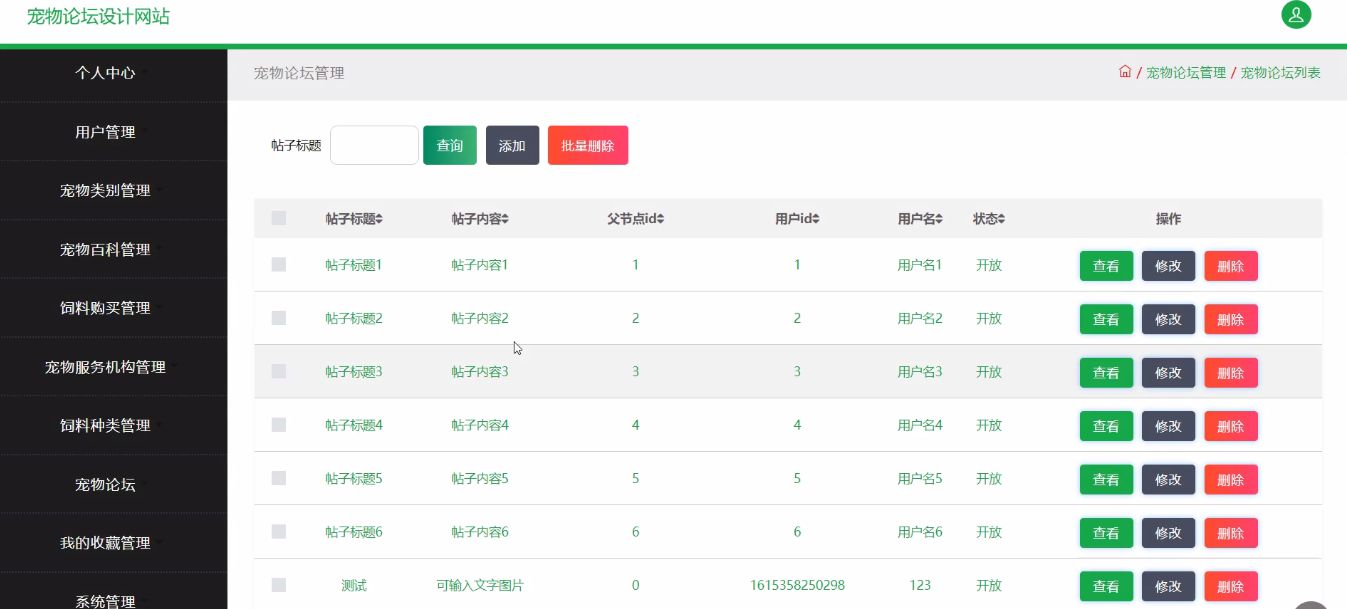
Task: Delete 帖子标题3 row using 删除
Action: [x=1230, y=373]
